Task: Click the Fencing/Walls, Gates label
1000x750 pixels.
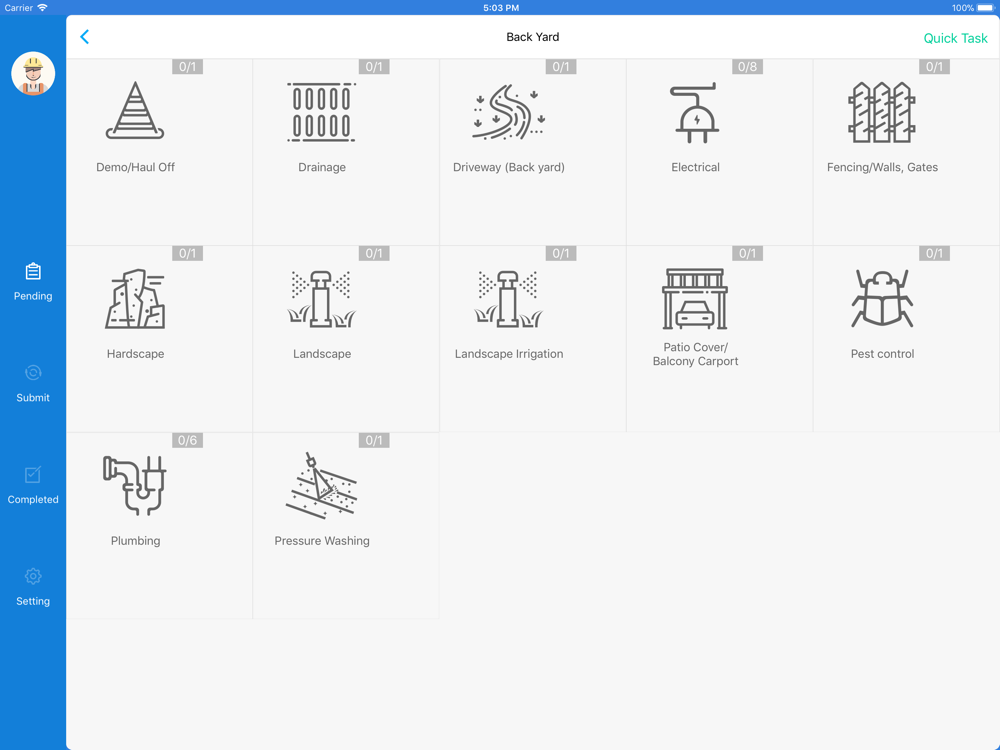Action: 882,167
